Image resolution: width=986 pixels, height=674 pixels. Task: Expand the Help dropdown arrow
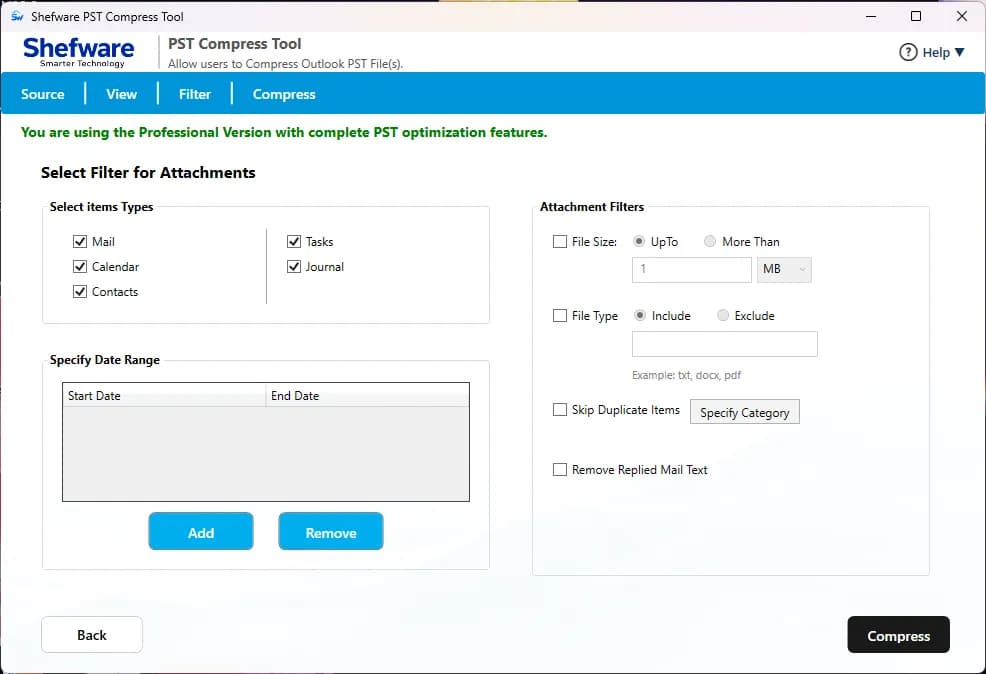[x=960, y=52]
